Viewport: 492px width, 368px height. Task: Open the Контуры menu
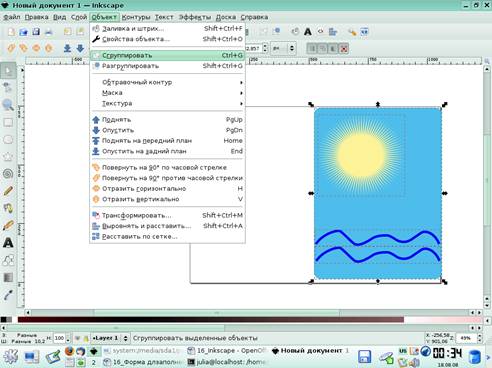click(x=136, y=17)
